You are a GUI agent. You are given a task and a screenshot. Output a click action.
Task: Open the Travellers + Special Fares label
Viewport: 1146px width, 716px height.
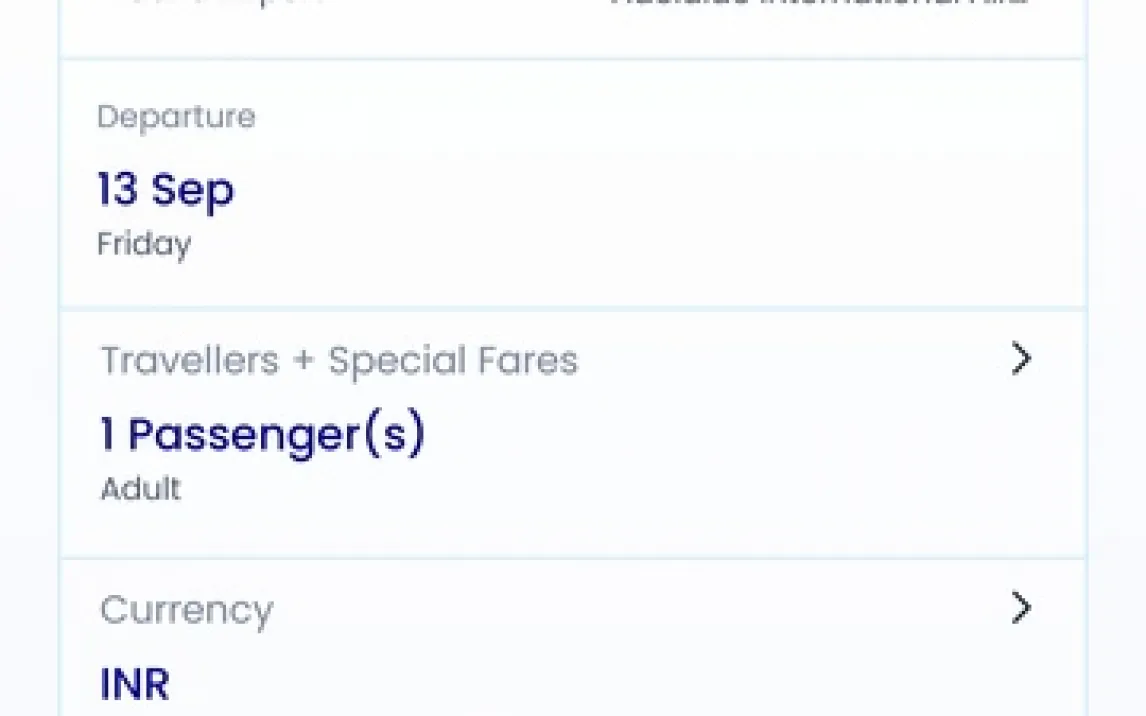339,360
